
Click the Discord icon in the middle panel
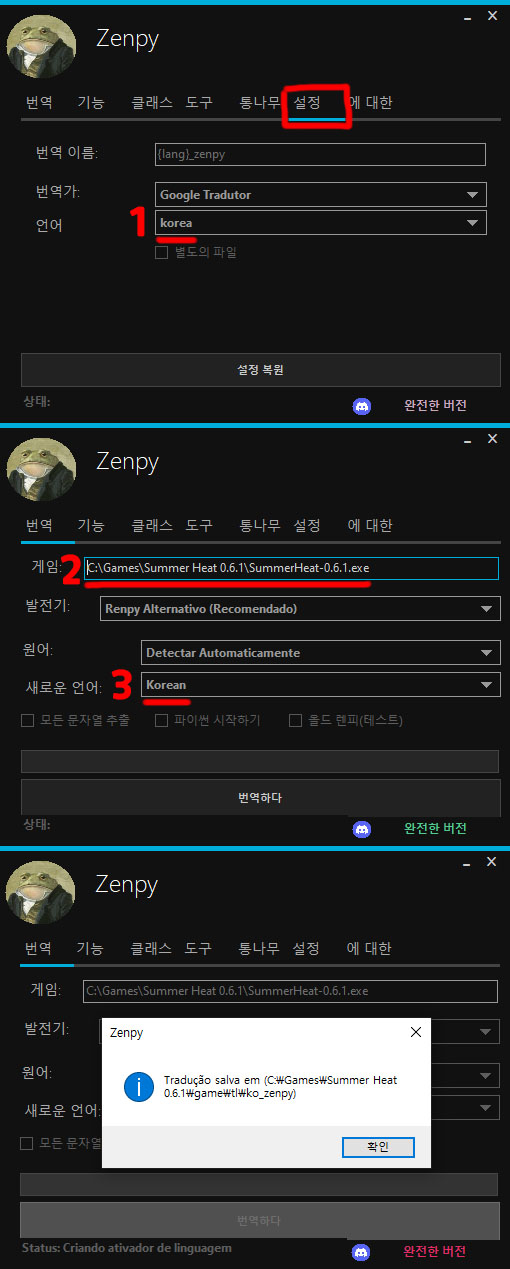(362, 829)
